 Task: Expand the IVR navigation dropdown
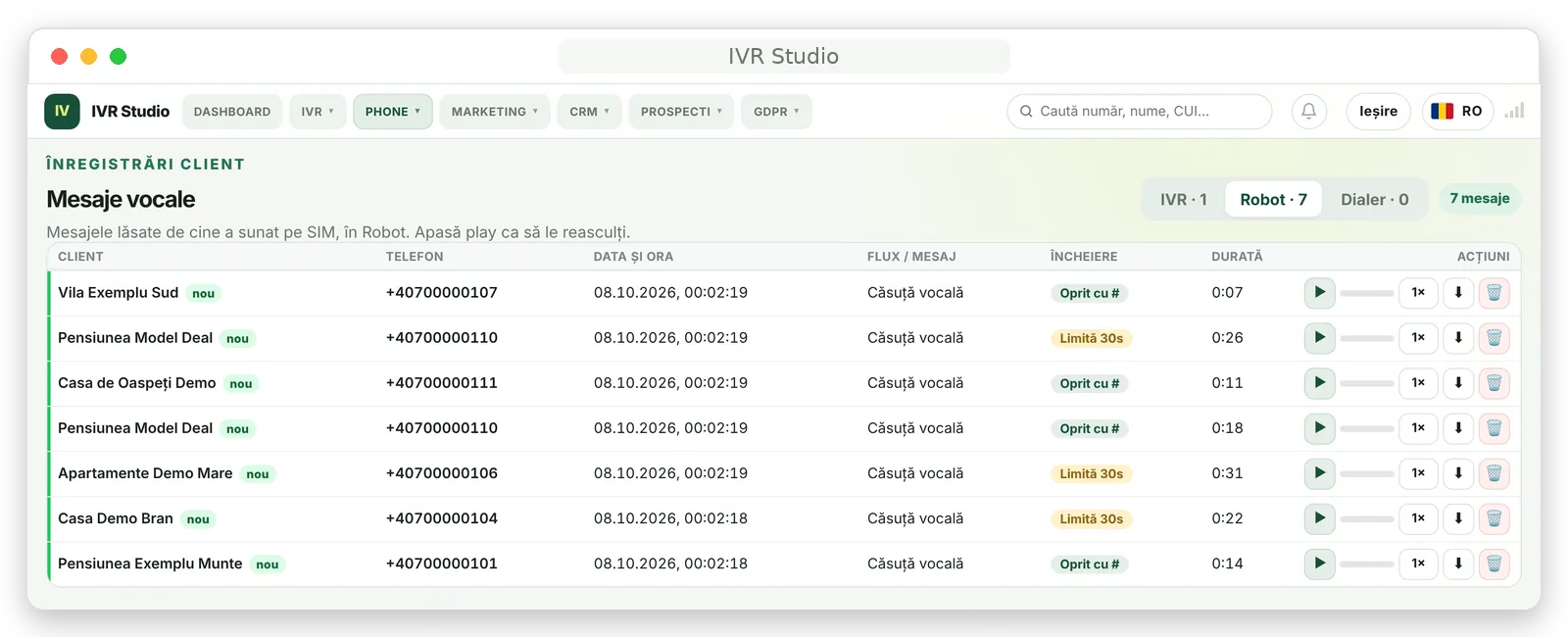318,112
